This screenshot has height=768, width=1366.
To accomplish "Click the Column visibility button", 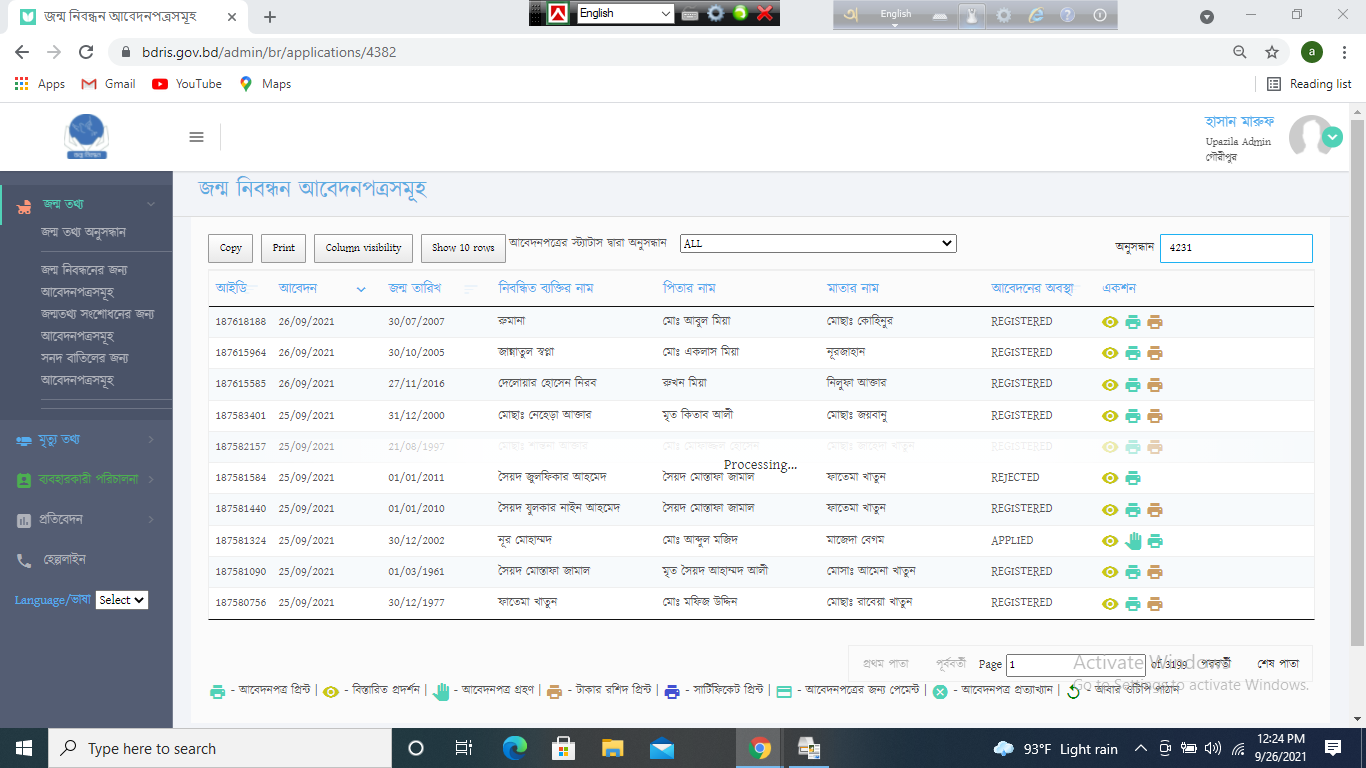I will (x=363, y=248).
